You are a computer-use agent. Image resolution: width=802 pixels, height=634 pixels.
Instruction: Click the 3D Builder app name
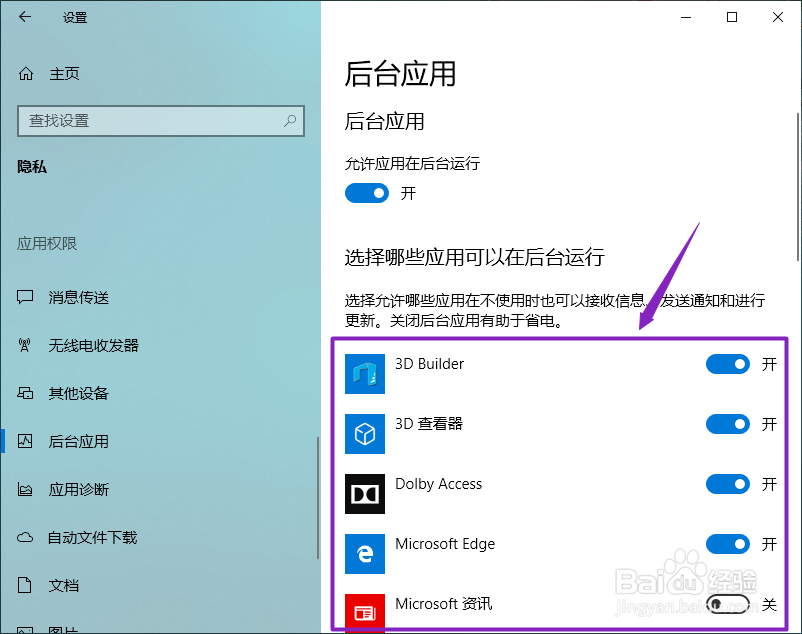(430, 364)
